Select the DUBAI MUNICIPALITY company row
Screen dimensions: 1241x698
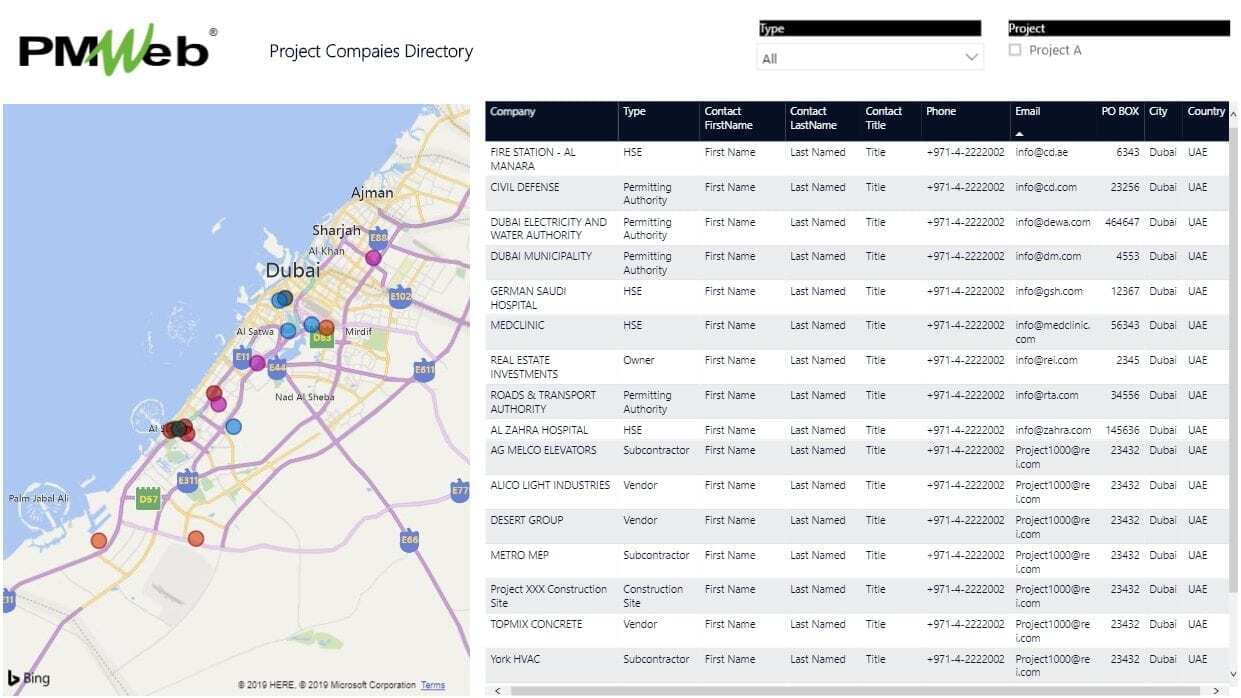pos(541,257)
